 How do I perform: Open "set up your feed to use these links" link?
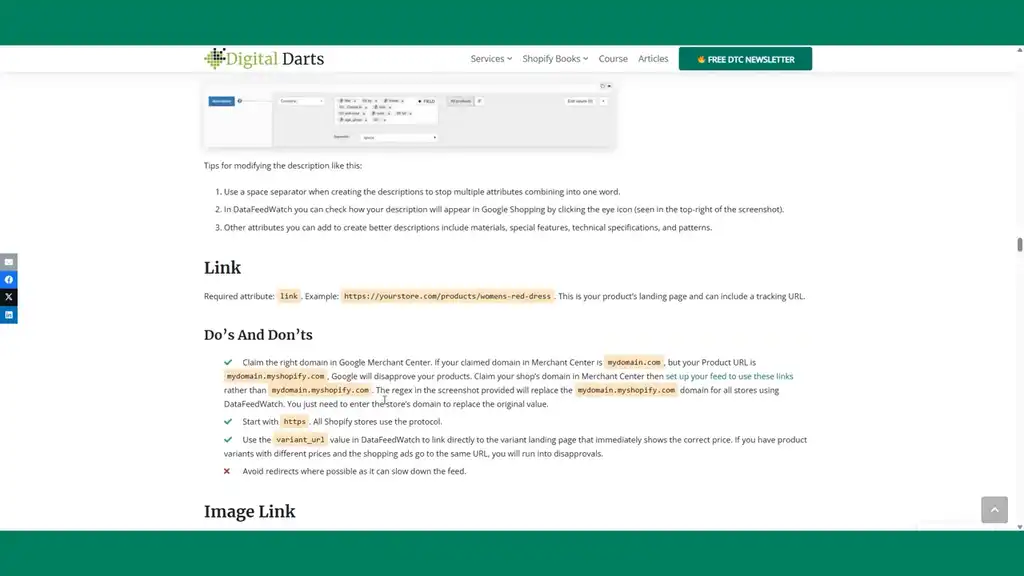(x=729, y=376)
